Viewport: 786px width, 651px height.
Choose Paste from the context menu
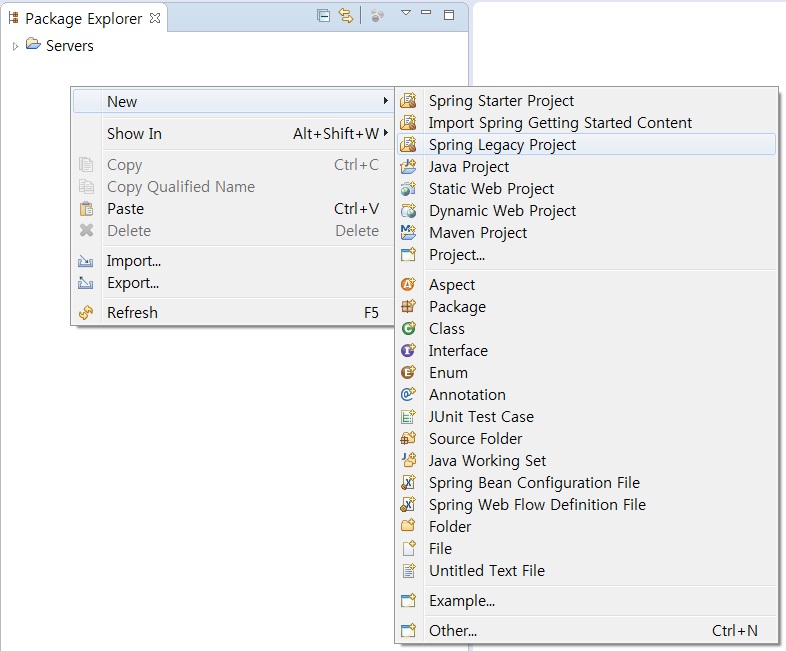[x=233, y=208]
